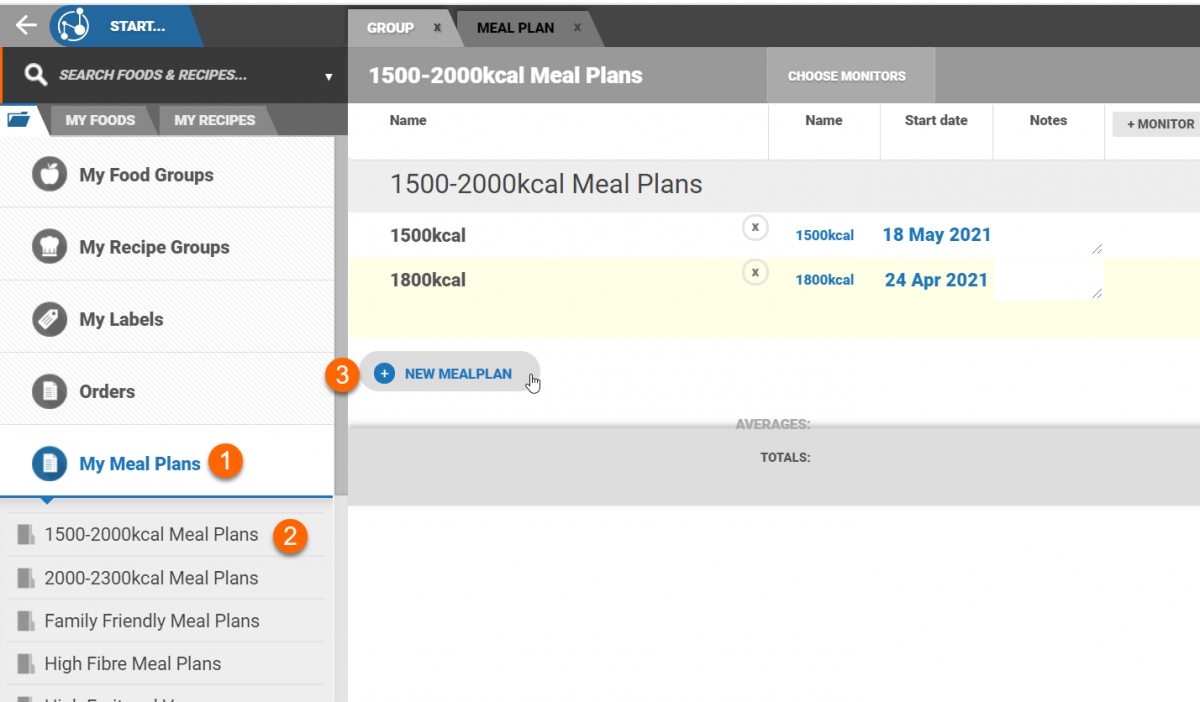Screen dimensions: 1200x702
Task: Click the My Food Groups apple icon
Action: (49, 175)
